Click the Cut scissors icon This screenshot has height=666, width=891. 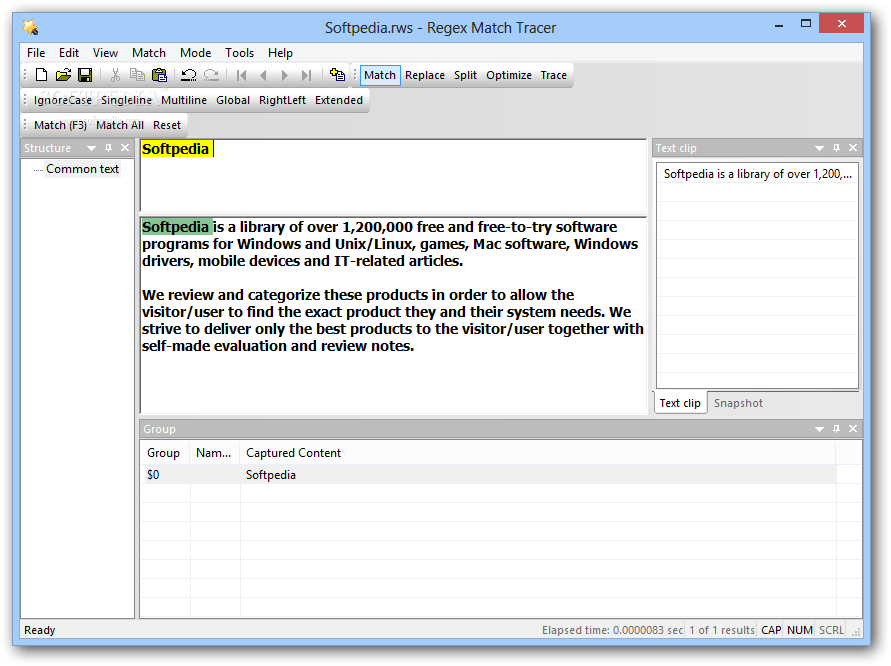click(115, 75)
